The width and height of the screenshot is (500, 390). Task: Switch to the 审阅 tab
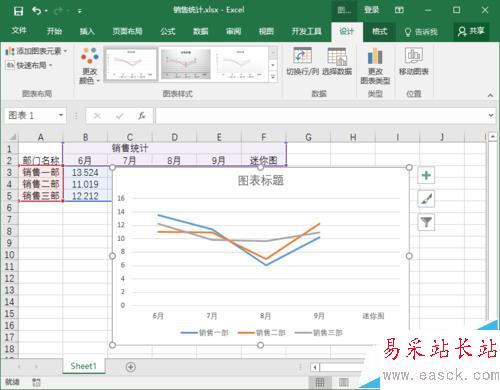coord(233,31)
